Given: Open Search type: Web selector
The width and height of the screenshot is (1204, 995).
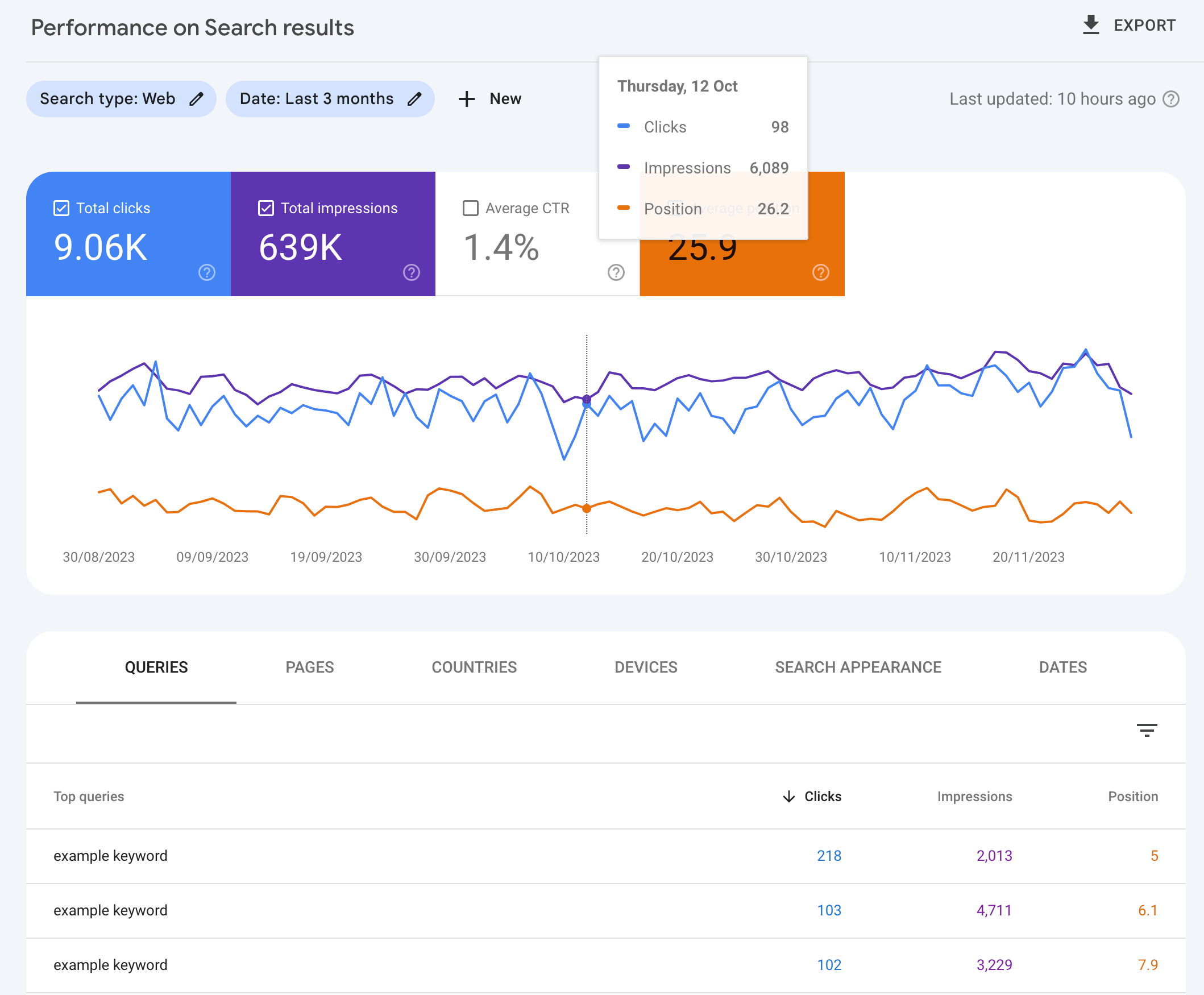Looking at the screenshot, I should tap(107, 98).
